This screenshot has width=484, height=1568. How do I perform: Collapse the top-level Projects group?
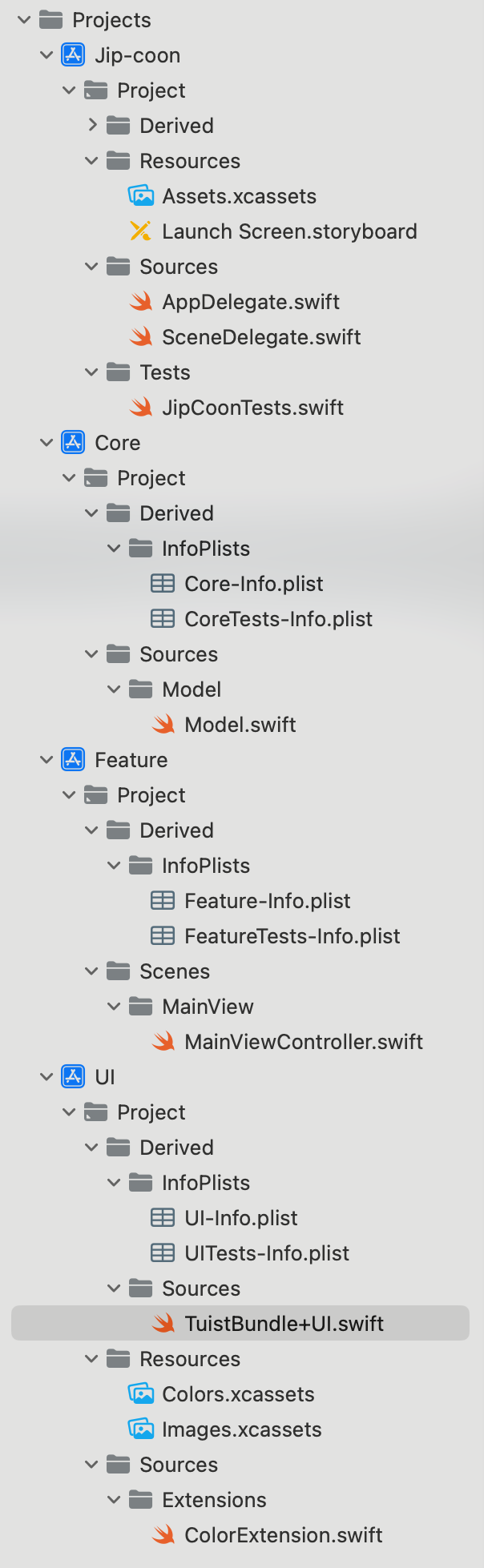point(24,20)
